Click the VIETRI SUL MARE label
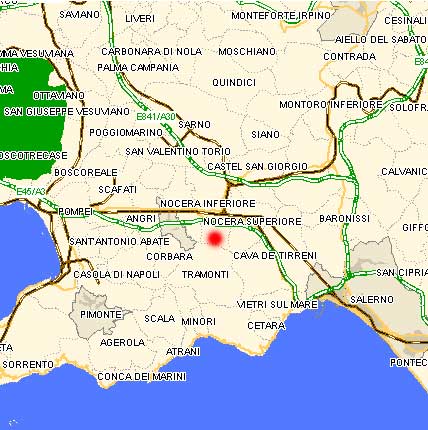428x430 pixels. pos(277,304)
